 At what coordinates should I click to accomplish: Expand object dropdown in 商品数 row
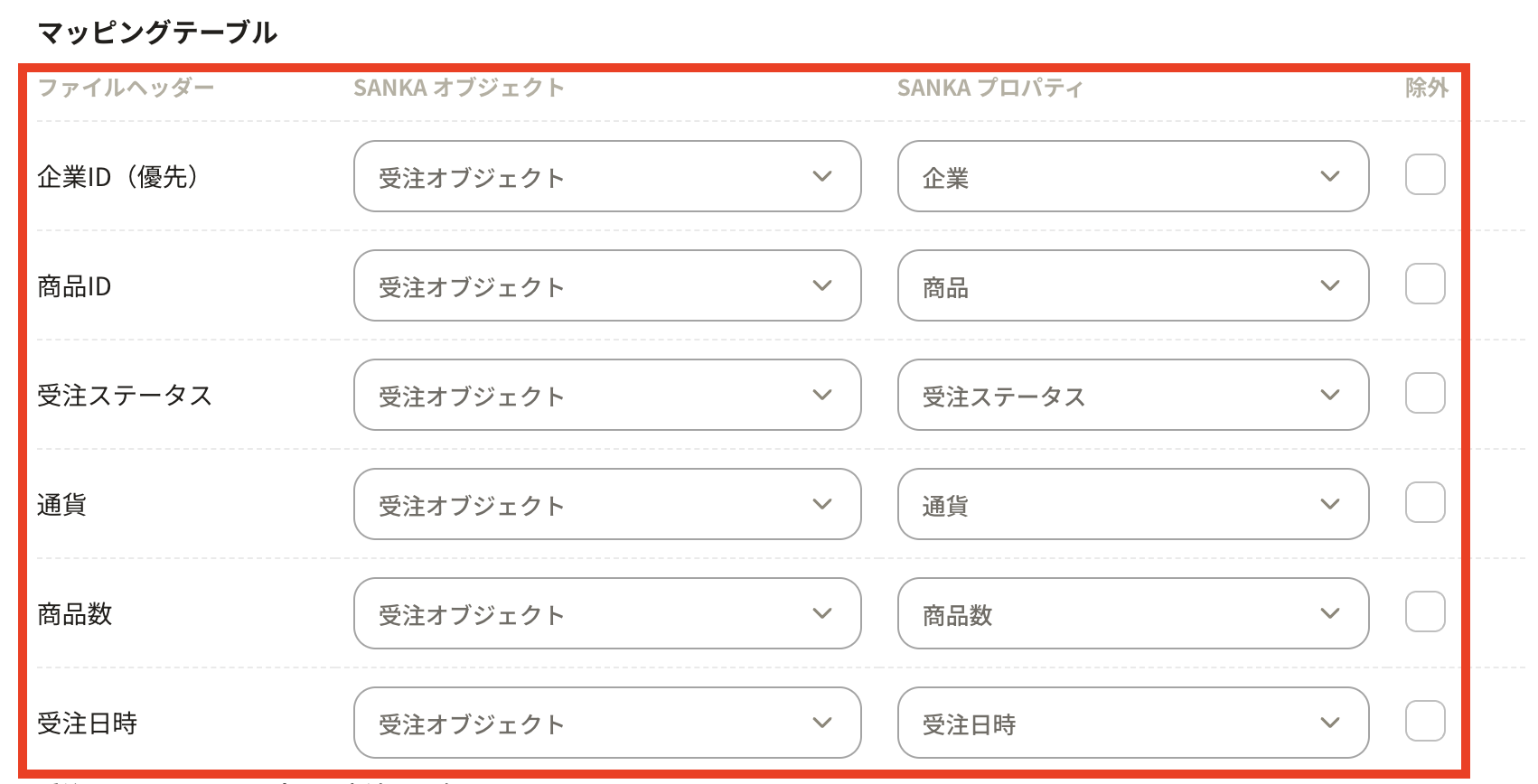tap(606, 614)
